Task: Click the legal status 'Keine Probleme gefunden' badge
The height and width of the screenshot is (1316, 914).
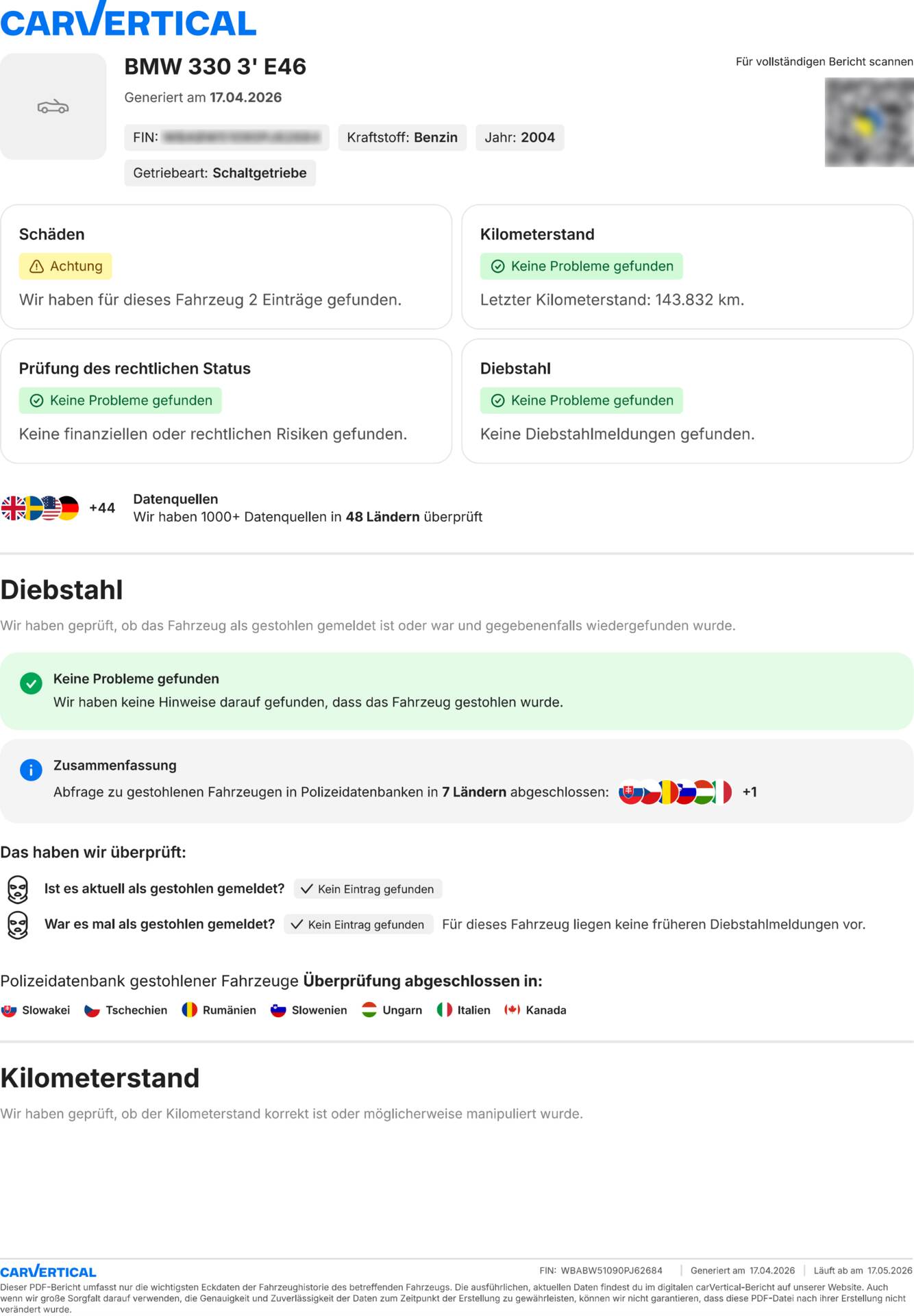Action: [x=121, y=400]
